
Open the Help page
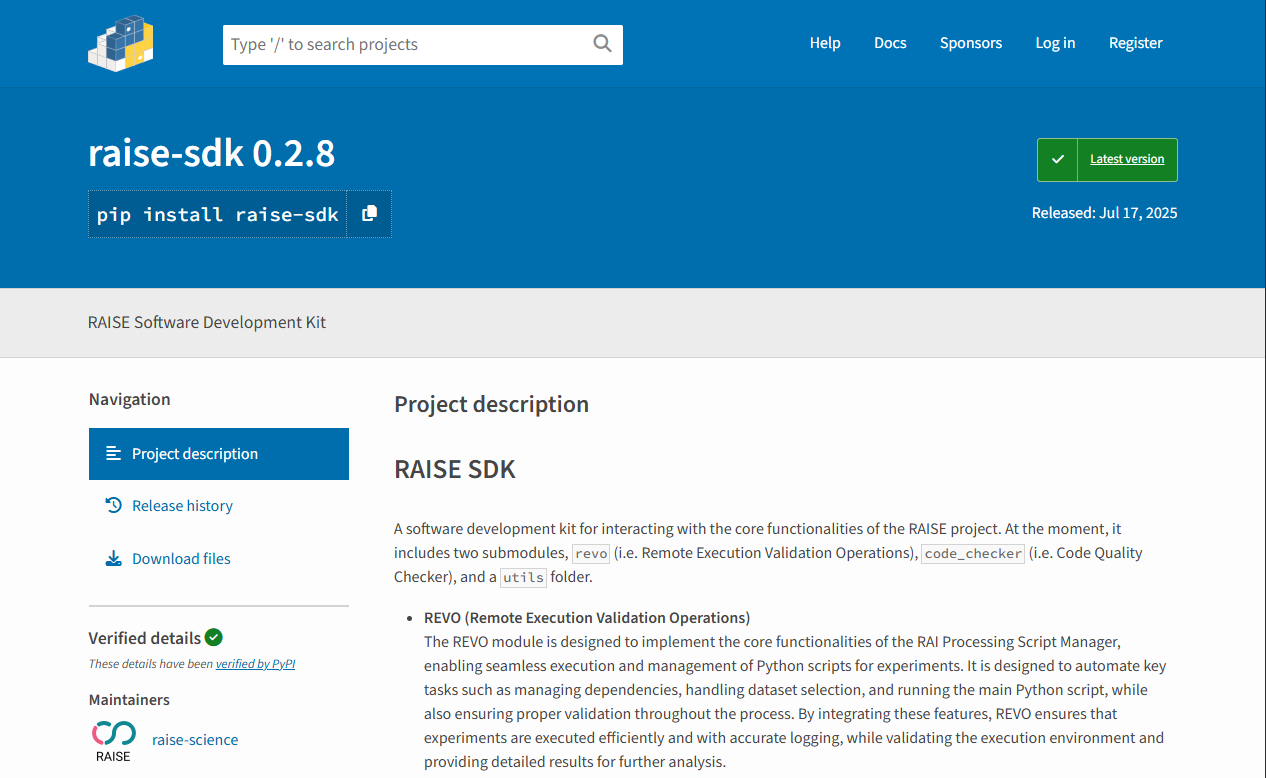tap(825, 43)
